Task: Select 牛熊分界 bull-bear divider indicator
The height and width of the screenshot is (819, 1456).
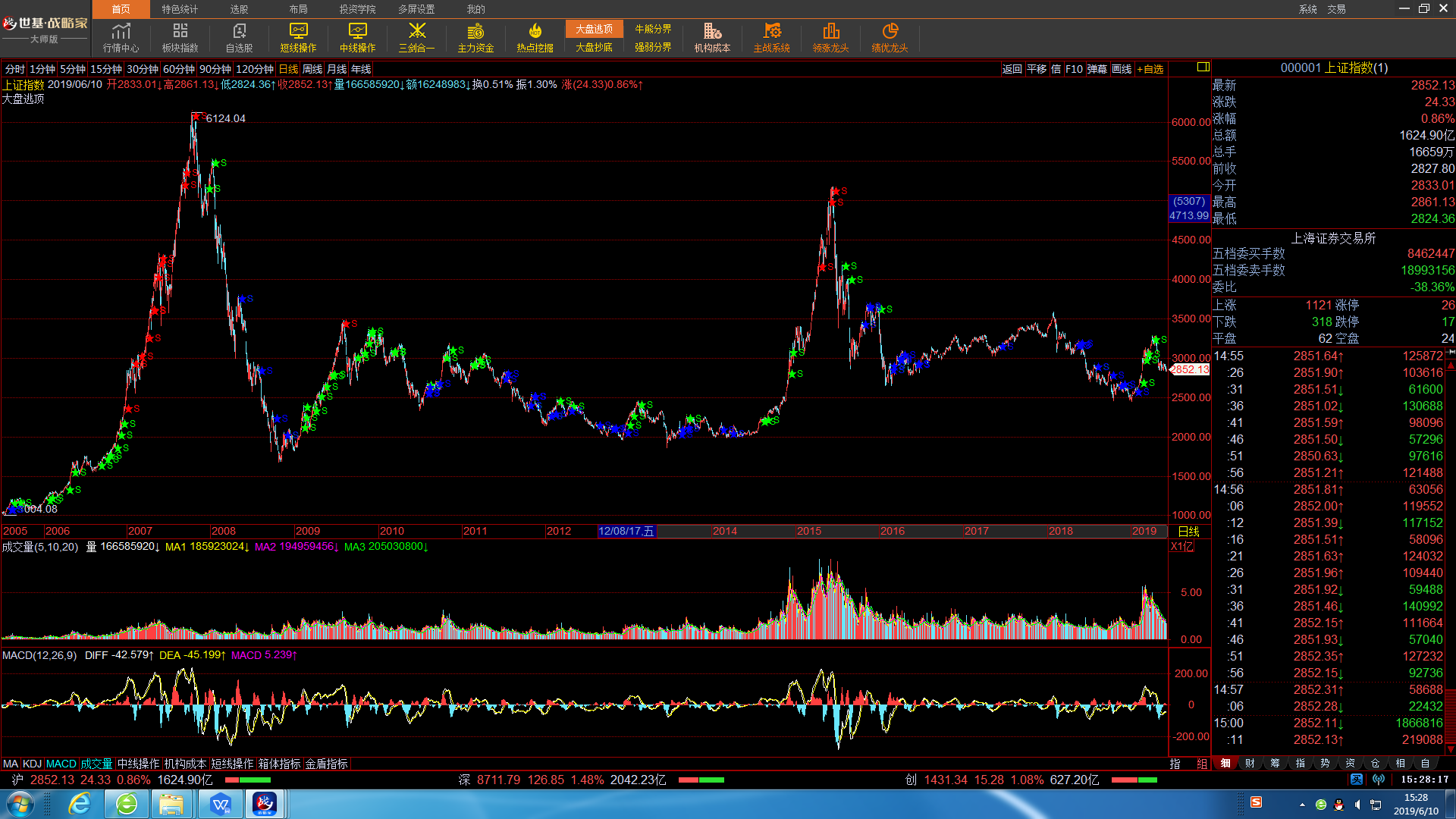Action: coord(653,29)
